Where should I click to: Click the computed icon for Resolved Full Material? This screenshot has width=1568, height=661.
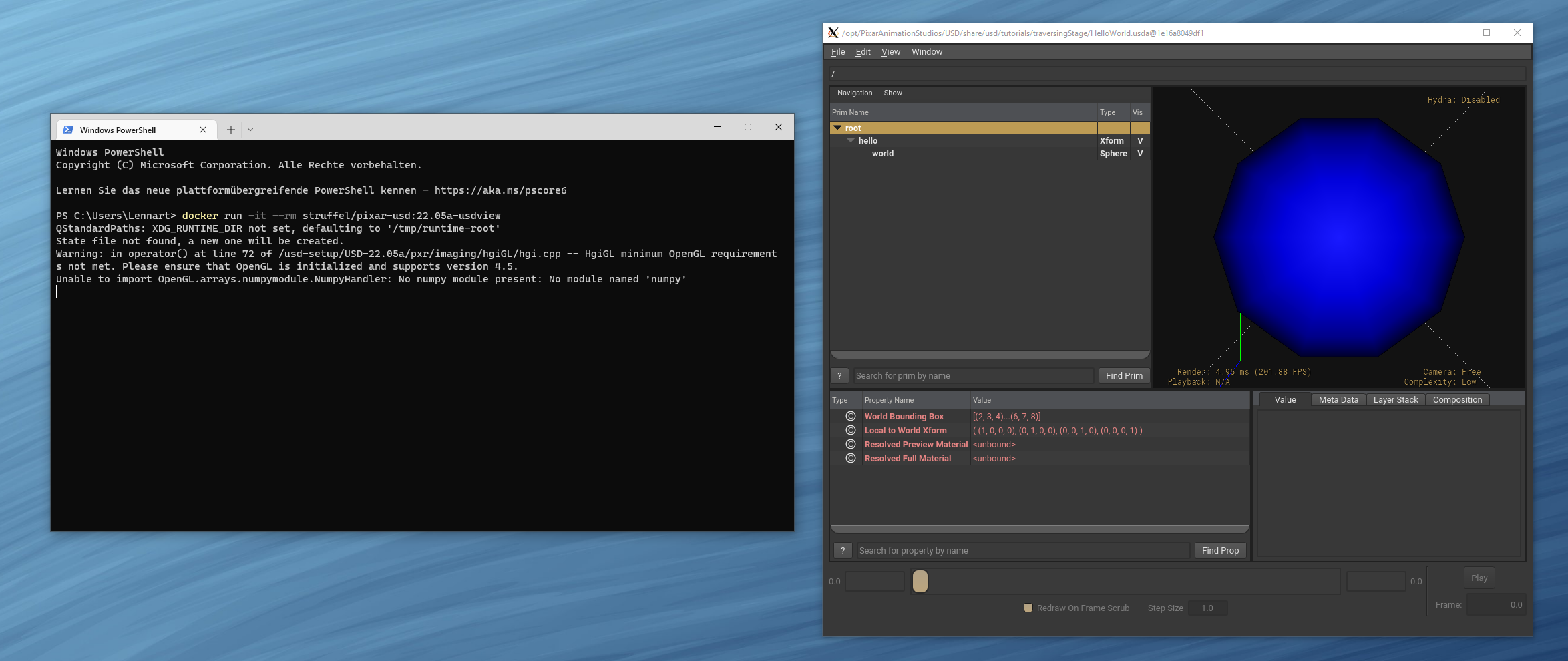click(x=849, y=459)
